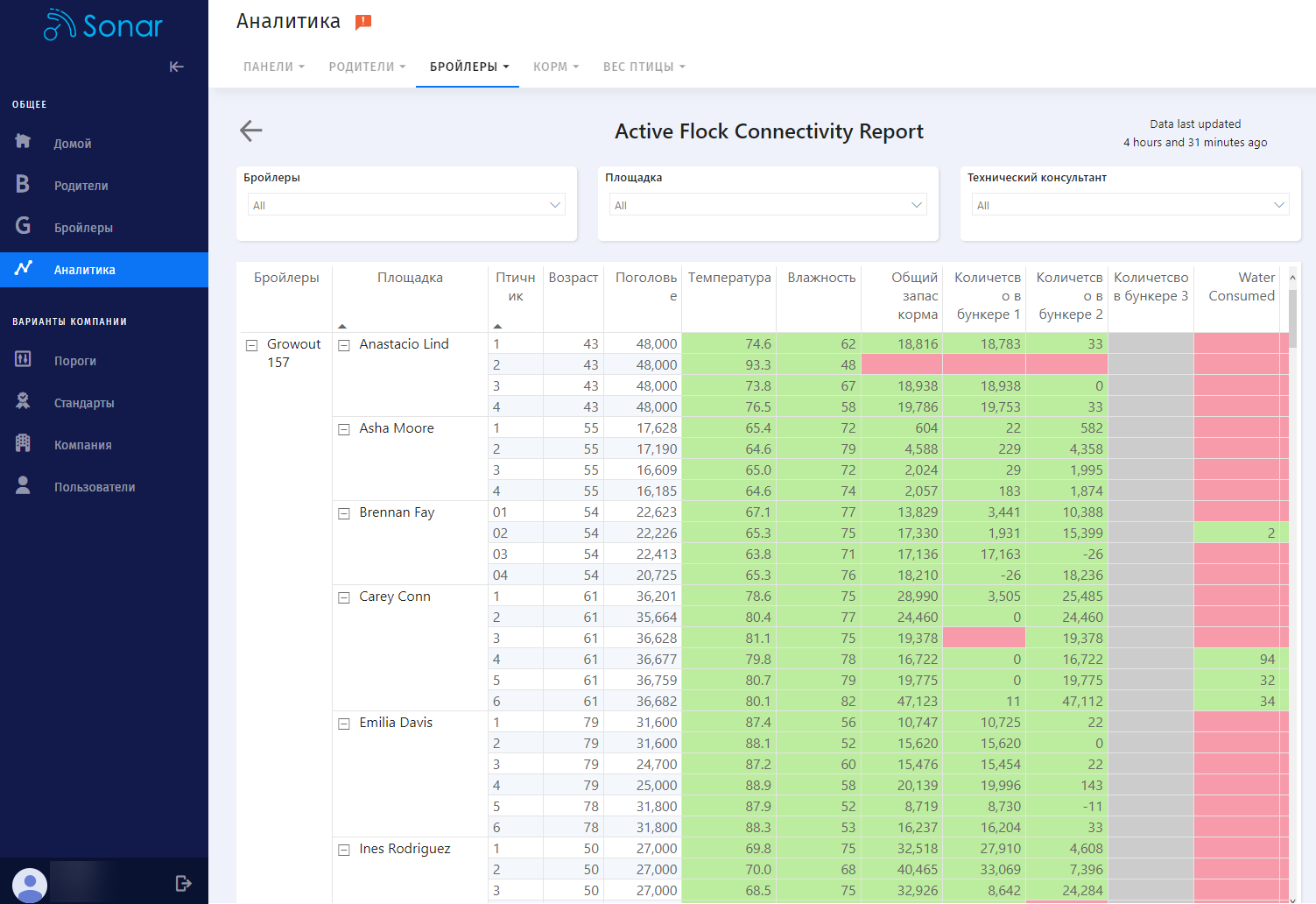This screenshot has width=1316, height=904.
Task: Click the Data last updated text
Action: tap(1195, 124)
